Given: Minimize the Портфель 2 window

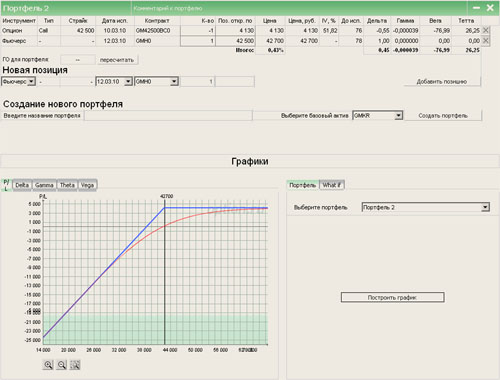Looking at the screenshot, I should click(477, 8).
